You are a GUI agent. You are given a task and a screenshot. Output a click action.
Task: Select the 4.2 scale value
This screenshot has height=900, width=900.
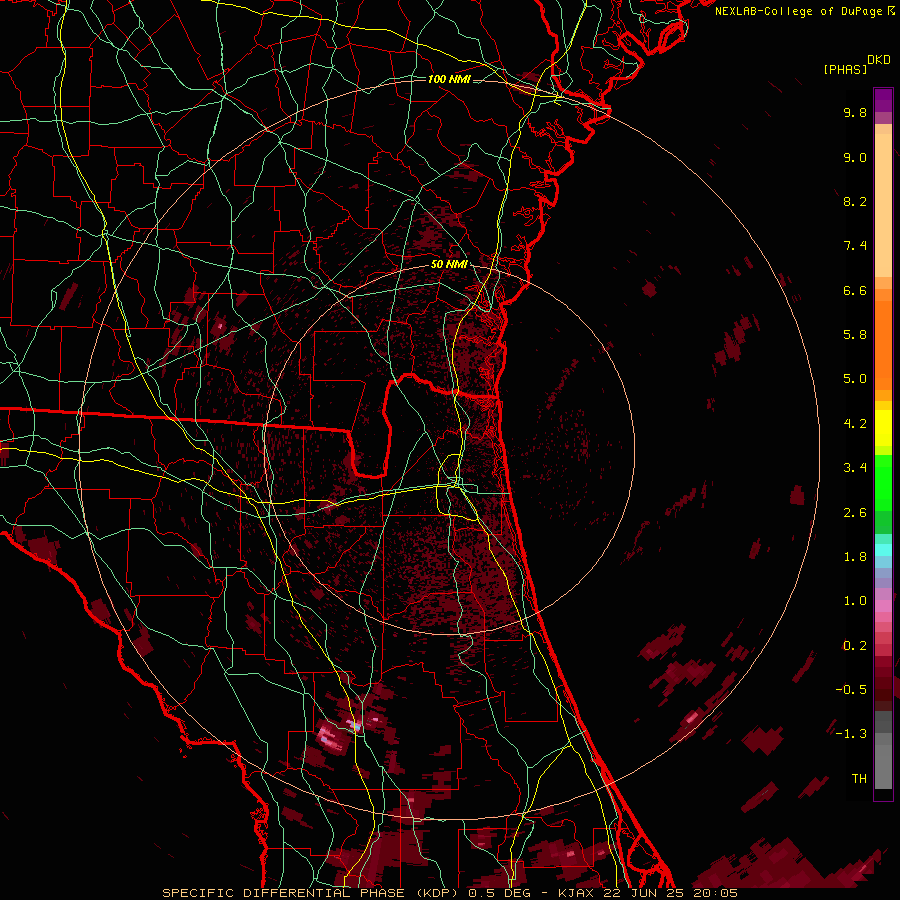(855, 424)
